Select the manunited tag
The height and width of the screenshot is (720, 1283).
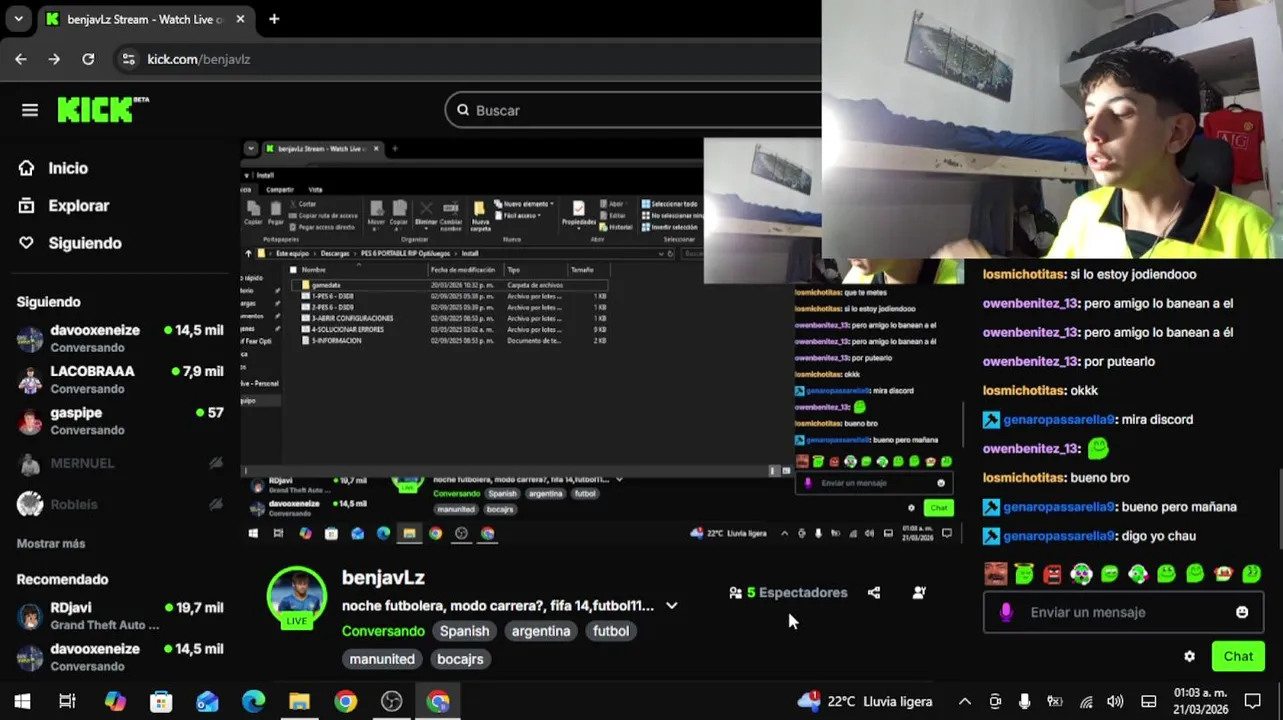[x=382, y=659]
